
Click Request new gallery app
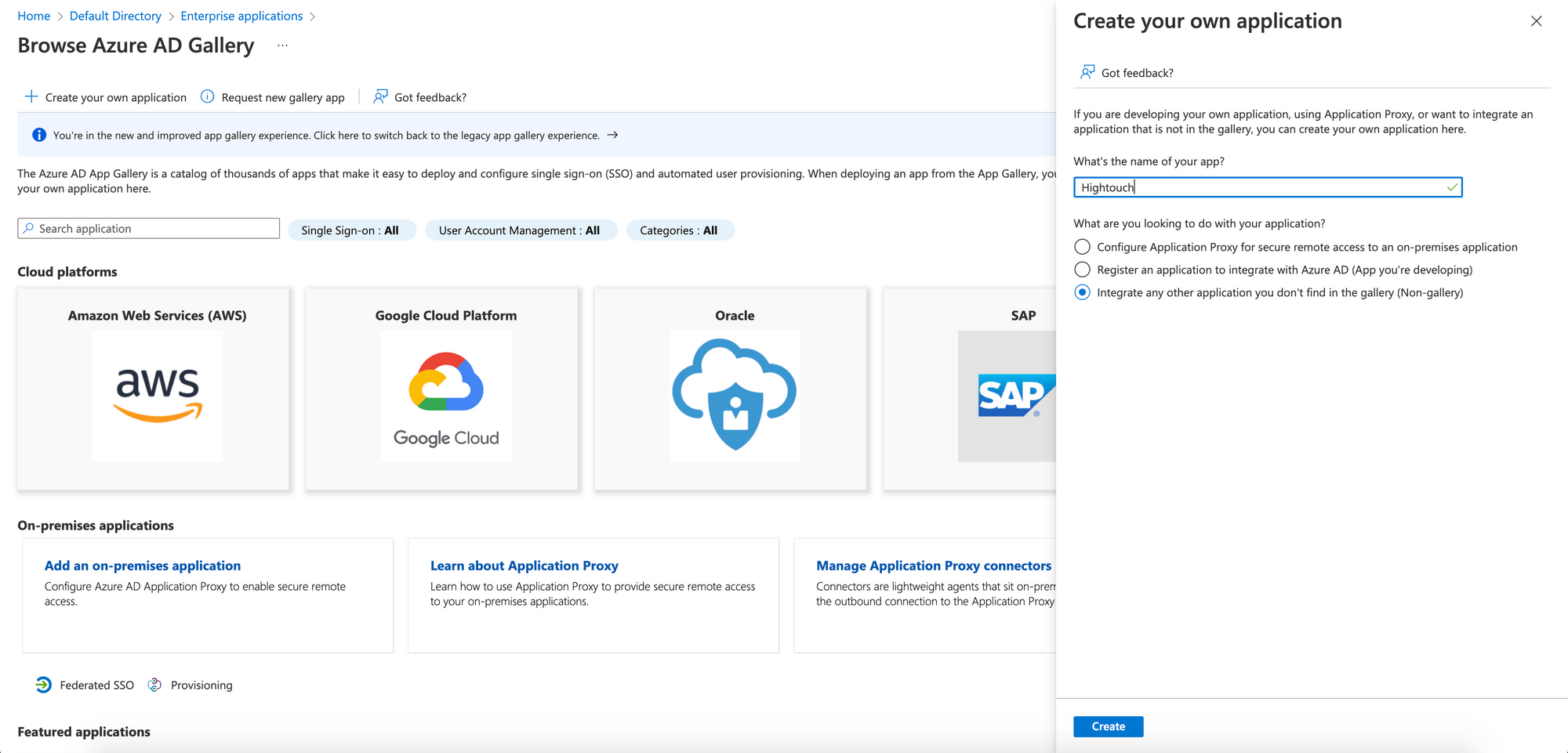click(283, 97)
